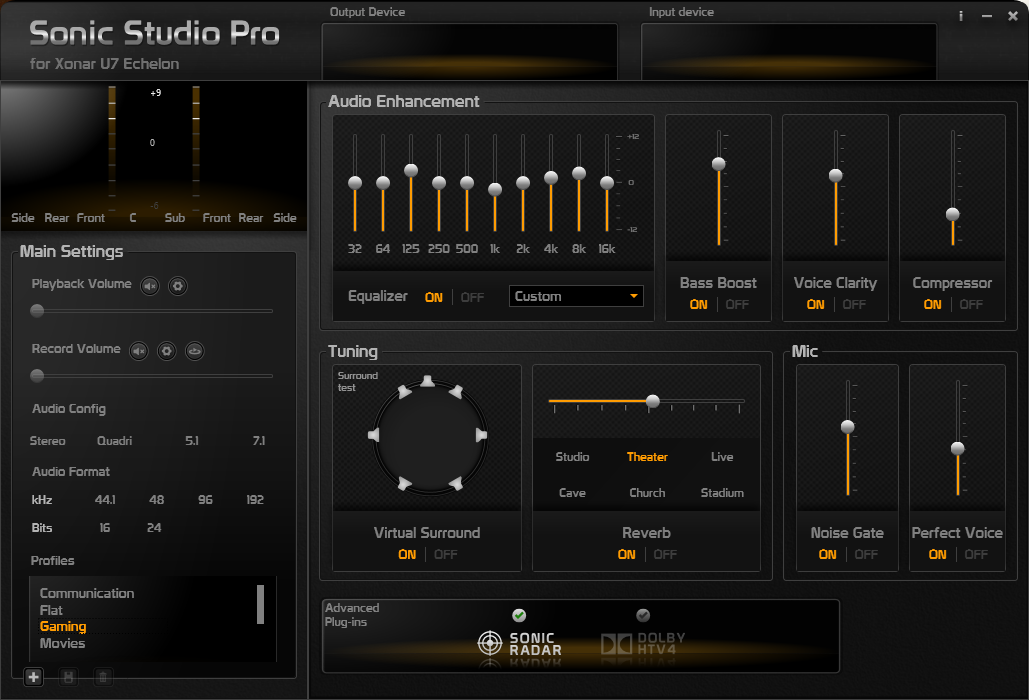Switch Compressor ON
The image size is (1029, 700).
click(933, 304)
